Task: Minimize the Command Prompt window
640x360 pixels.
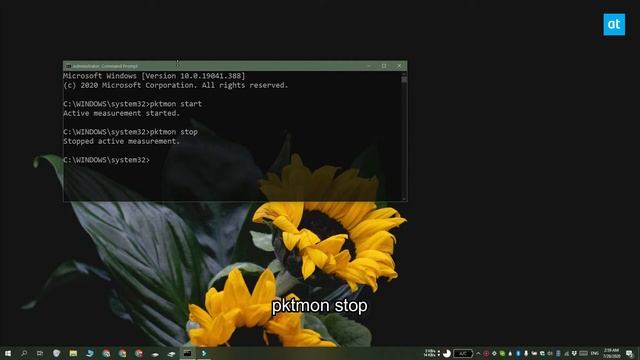Action: pyautogui.click(x=369, y=66)
